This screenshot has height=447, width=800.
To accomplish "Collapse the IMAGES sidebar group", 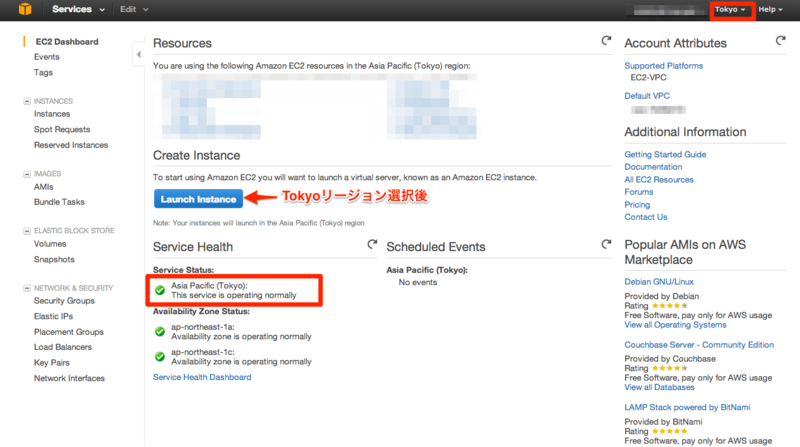I will 27,174.
